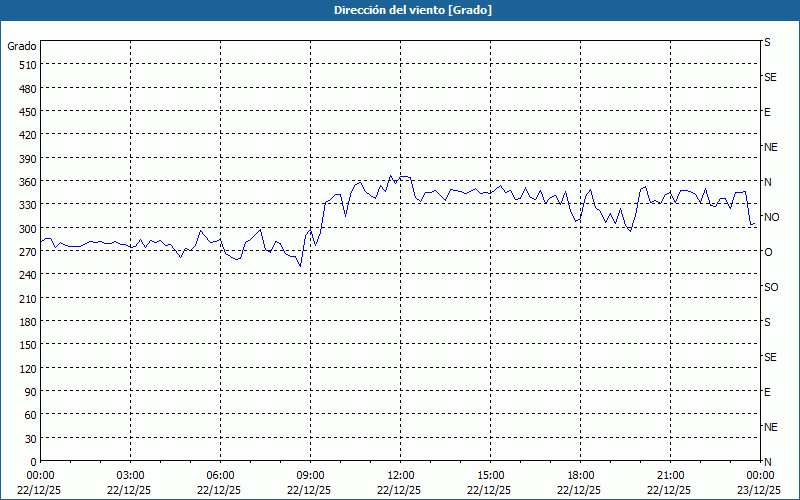Click the 09:00 time axis label
The image size is (800, 500).
pyautogui.click(x=311, y=475)
